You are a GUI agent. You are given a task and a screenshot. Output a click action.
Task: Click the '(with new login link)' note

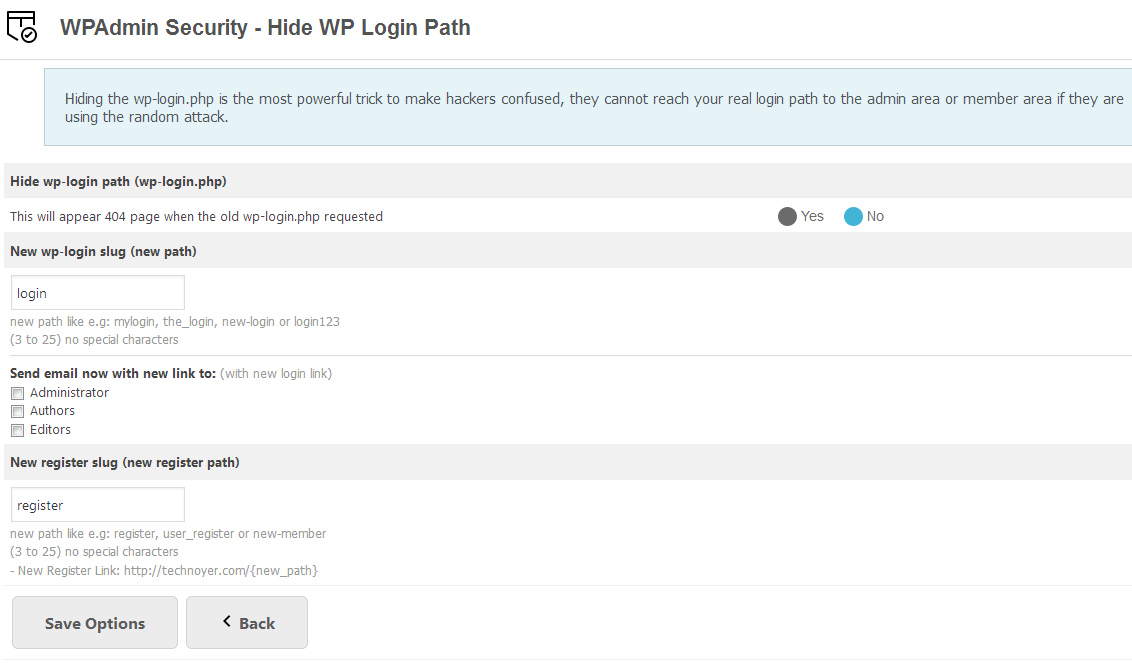point(276,373)
